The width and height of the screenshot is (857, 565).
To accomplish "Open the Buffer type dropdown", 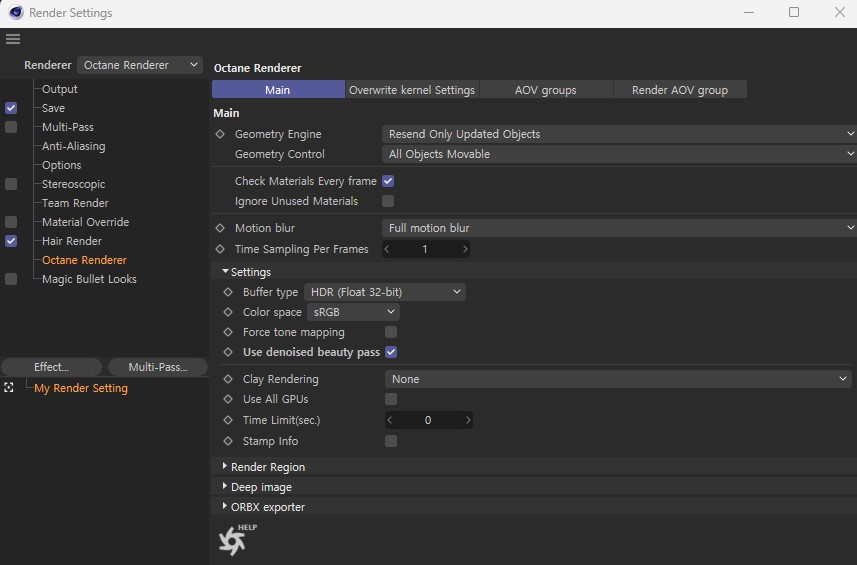I will (x=385, y=292).
